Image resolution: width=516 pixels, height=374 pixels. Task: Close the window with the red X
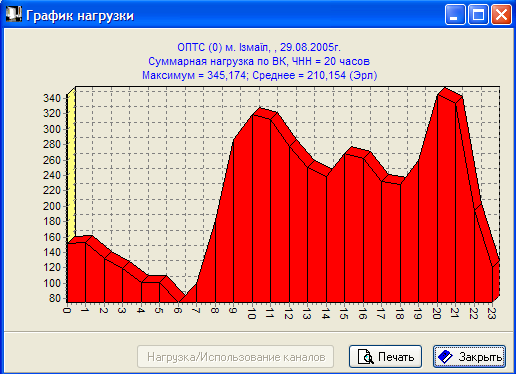point(501,15)
